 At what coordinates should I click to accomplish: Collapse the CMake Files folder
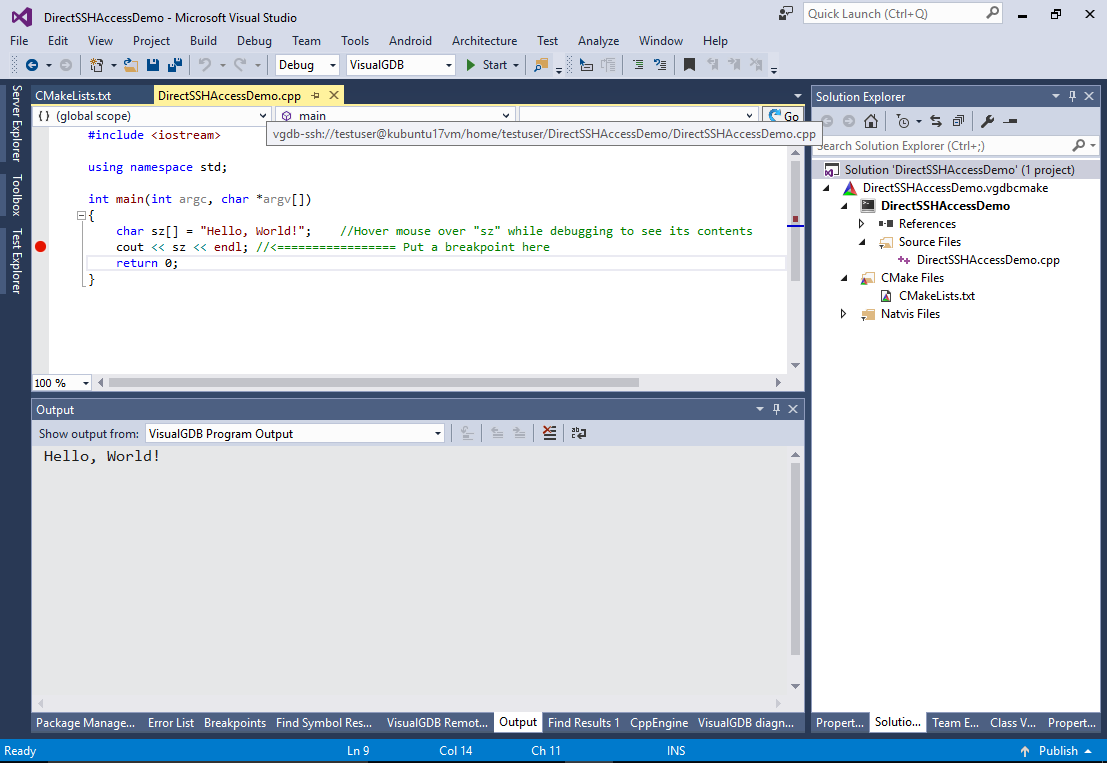pyautogui.click(x=844, y=278)
